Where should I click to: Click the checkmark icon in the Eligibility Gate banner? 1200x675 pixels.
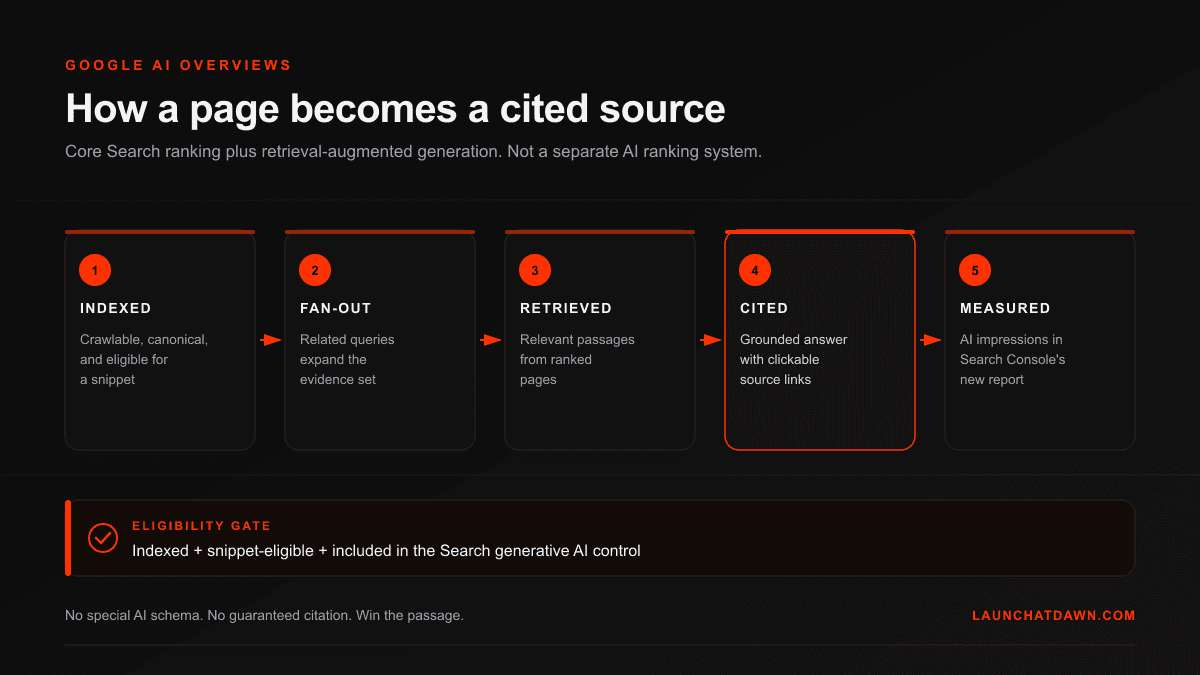(103, 538)
